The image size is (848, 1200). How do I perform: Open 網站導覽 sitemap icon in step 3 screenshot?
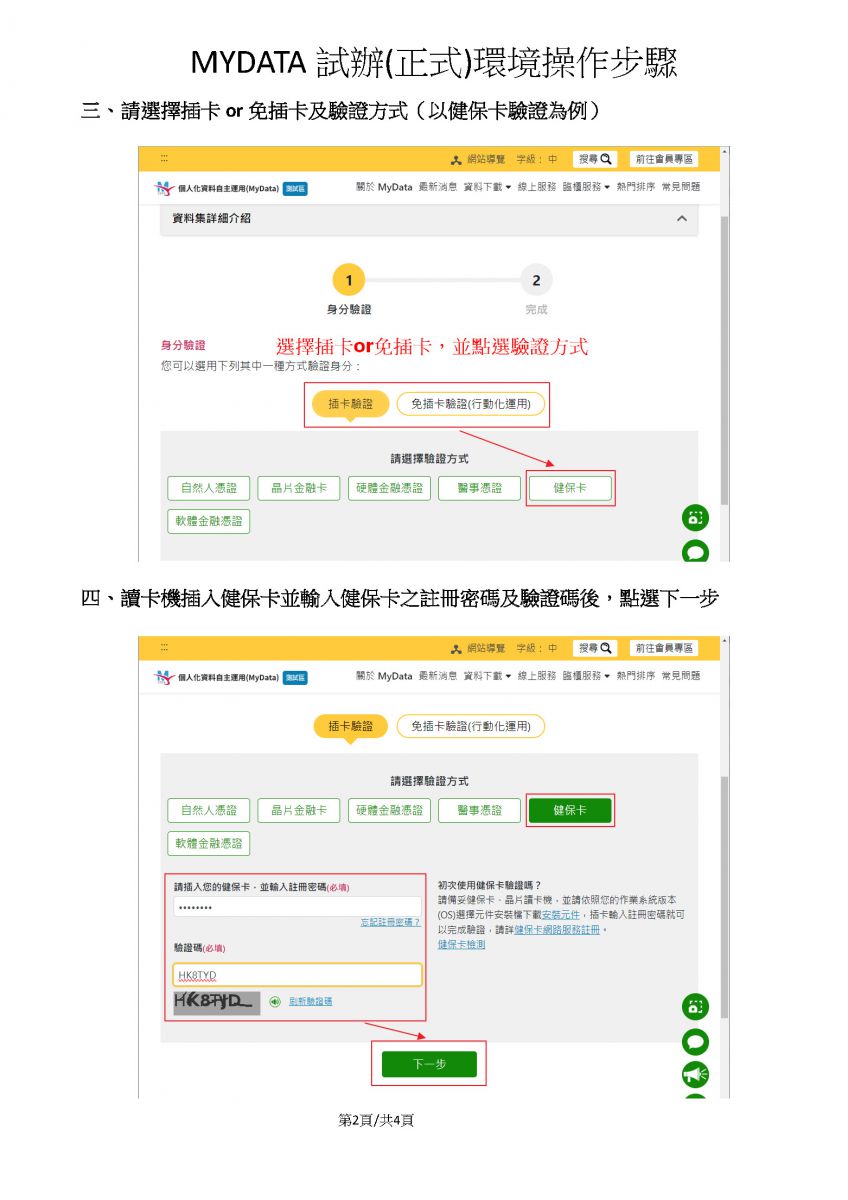coord(456,160)
